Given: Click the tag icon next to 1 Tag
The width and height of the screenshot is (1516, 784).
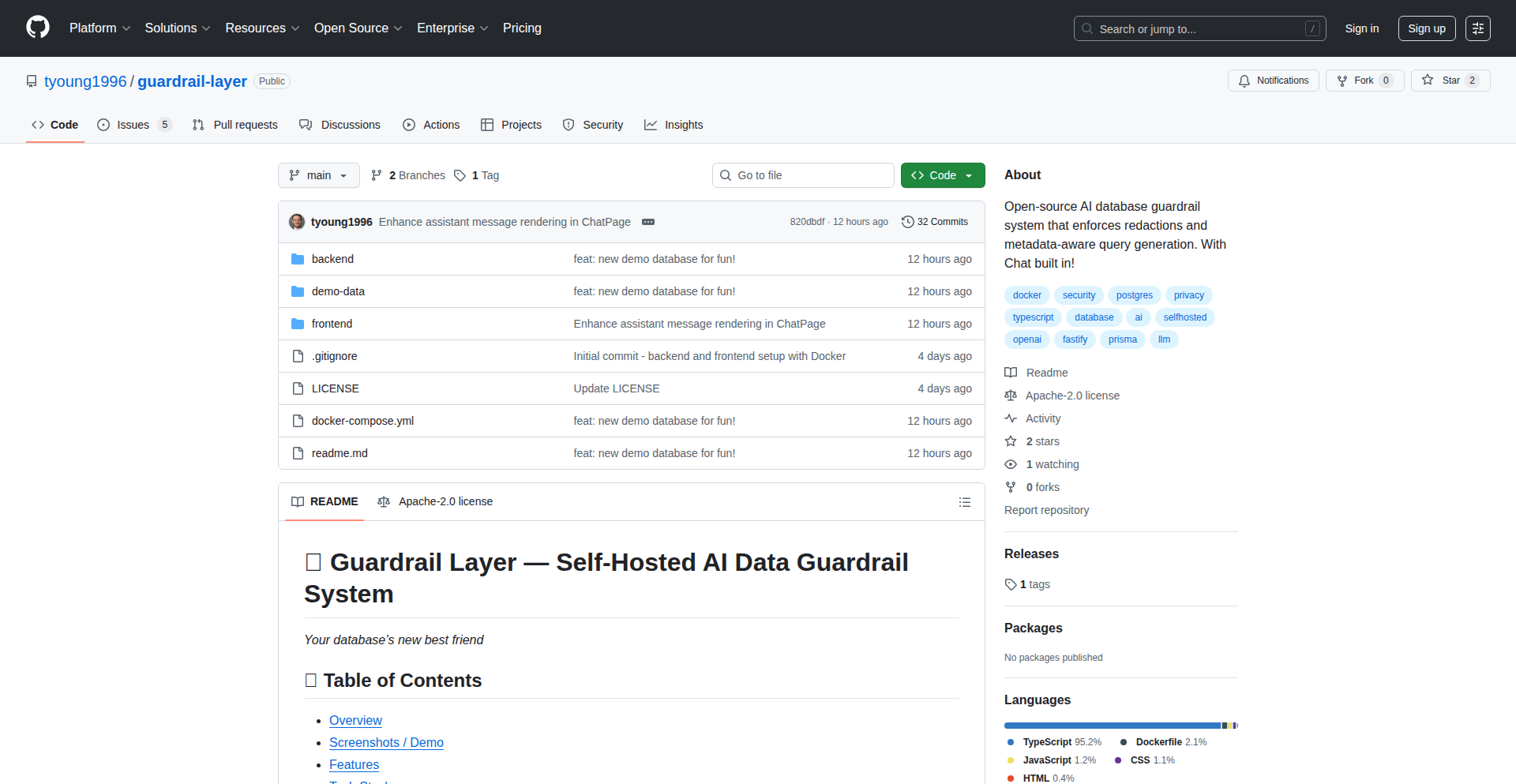Looking at the screenshot, I should (x=460, y=175).
